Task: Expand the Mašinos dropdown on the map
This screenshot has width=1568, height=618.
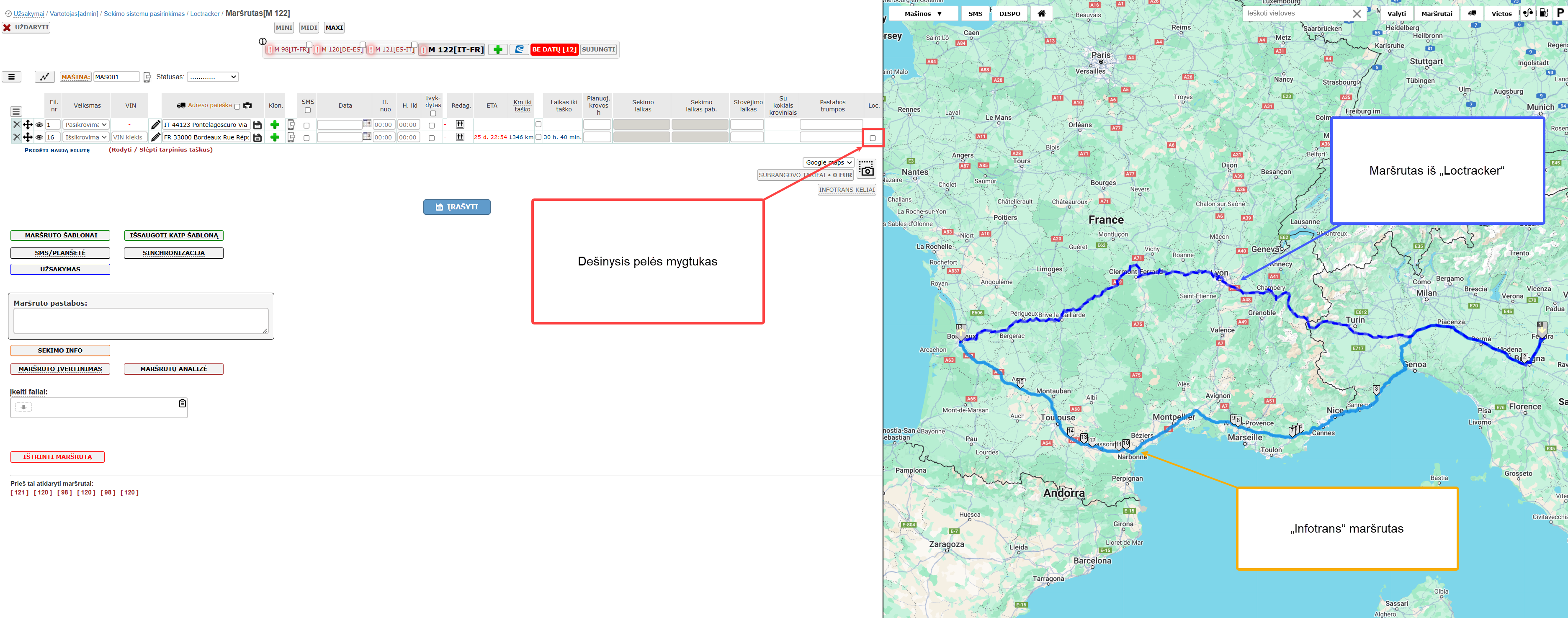Action: tap(923, 13)
